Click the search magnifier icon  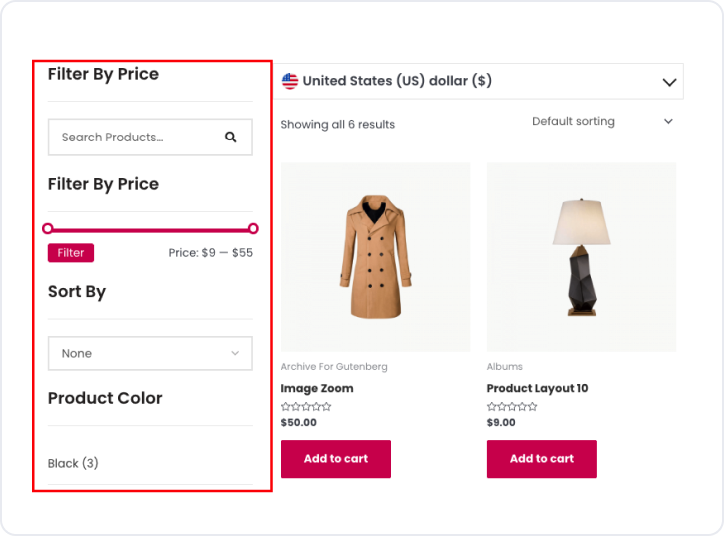pyautogui.click(x=231, y=137)
